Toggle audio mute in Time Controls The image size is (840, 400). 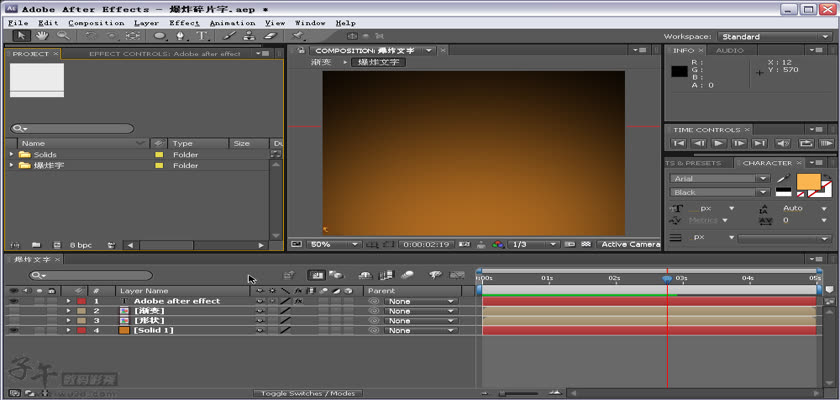pyautogui.click(x=783, y=144)
